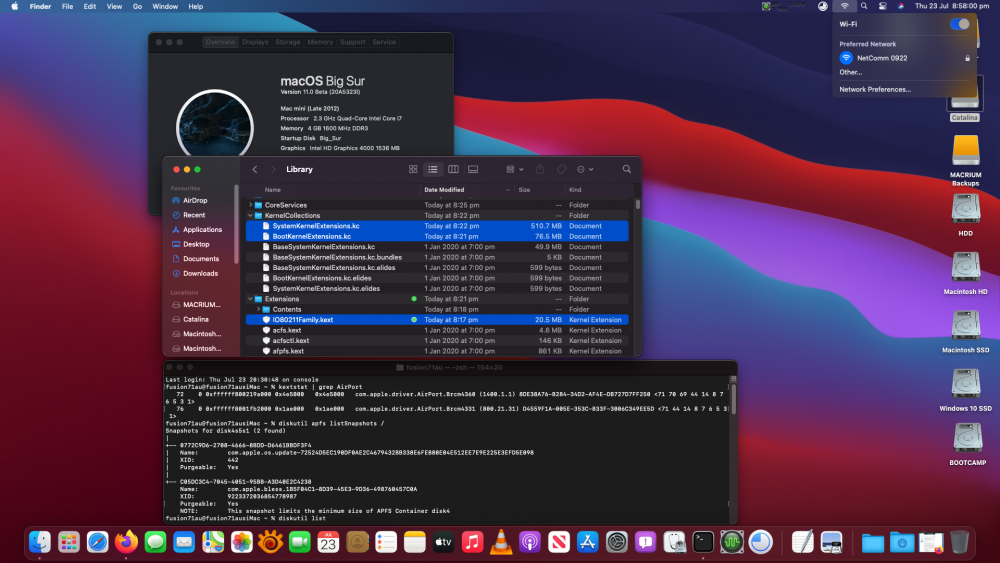Open Maps from the Dock

pyautogui.click(x=213, y=542)
